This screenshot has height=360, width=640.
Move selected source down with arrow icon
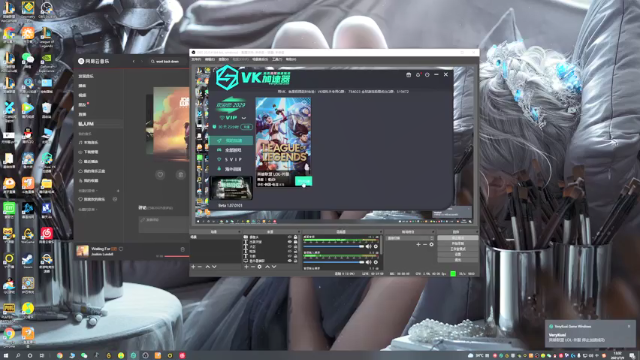click(274, 267)
